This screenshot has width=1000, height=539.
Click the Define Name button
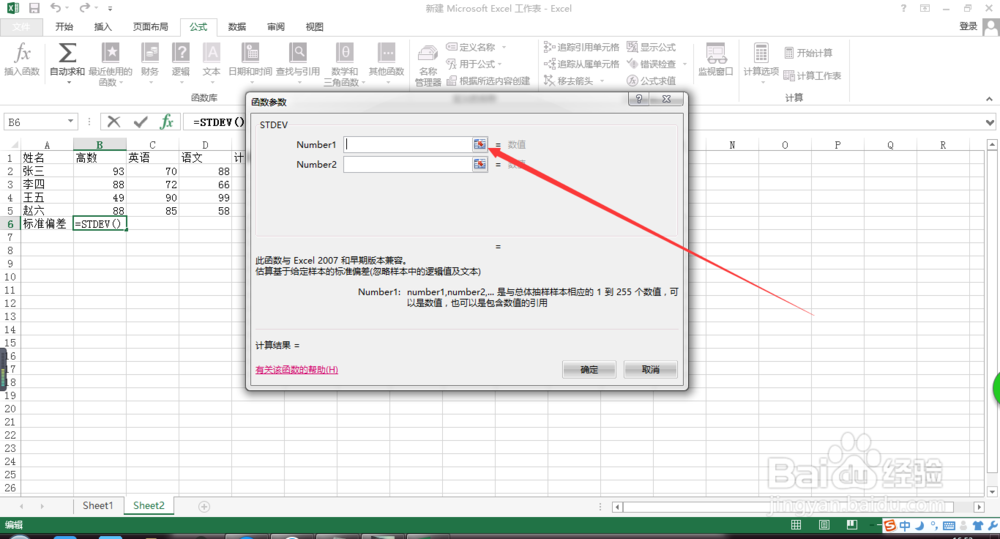coord(471,47)
